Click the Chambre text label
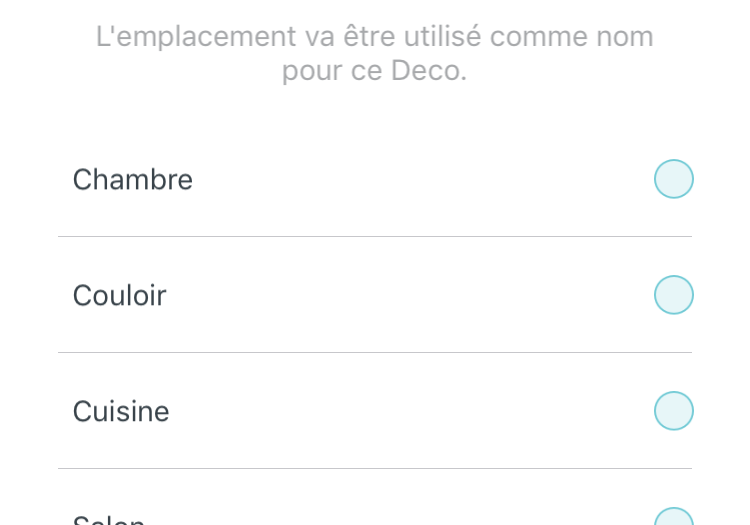The image size is (750, 525). 133,180
